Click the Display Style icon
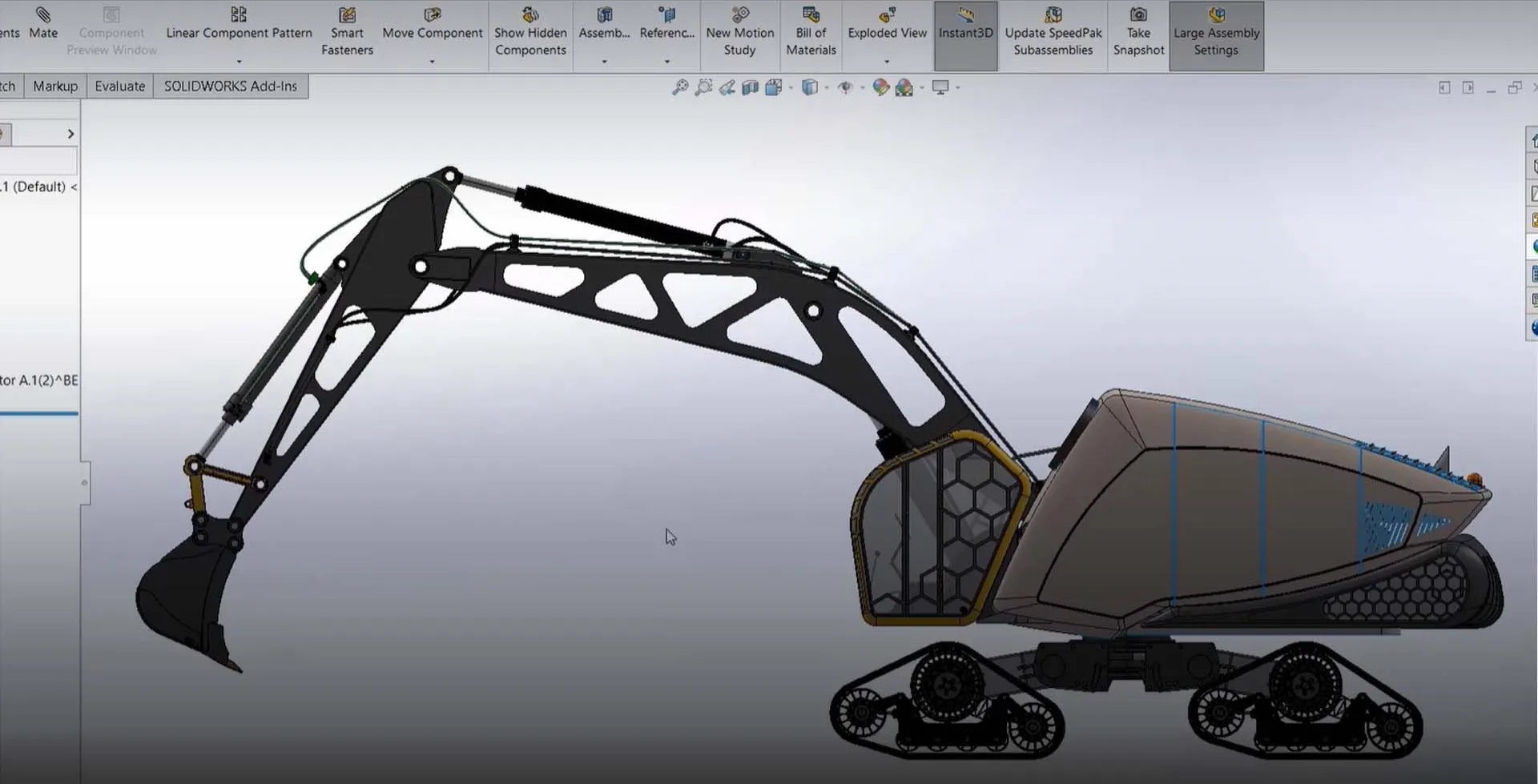The image size is (1538, 784). [x=810, y=87]
